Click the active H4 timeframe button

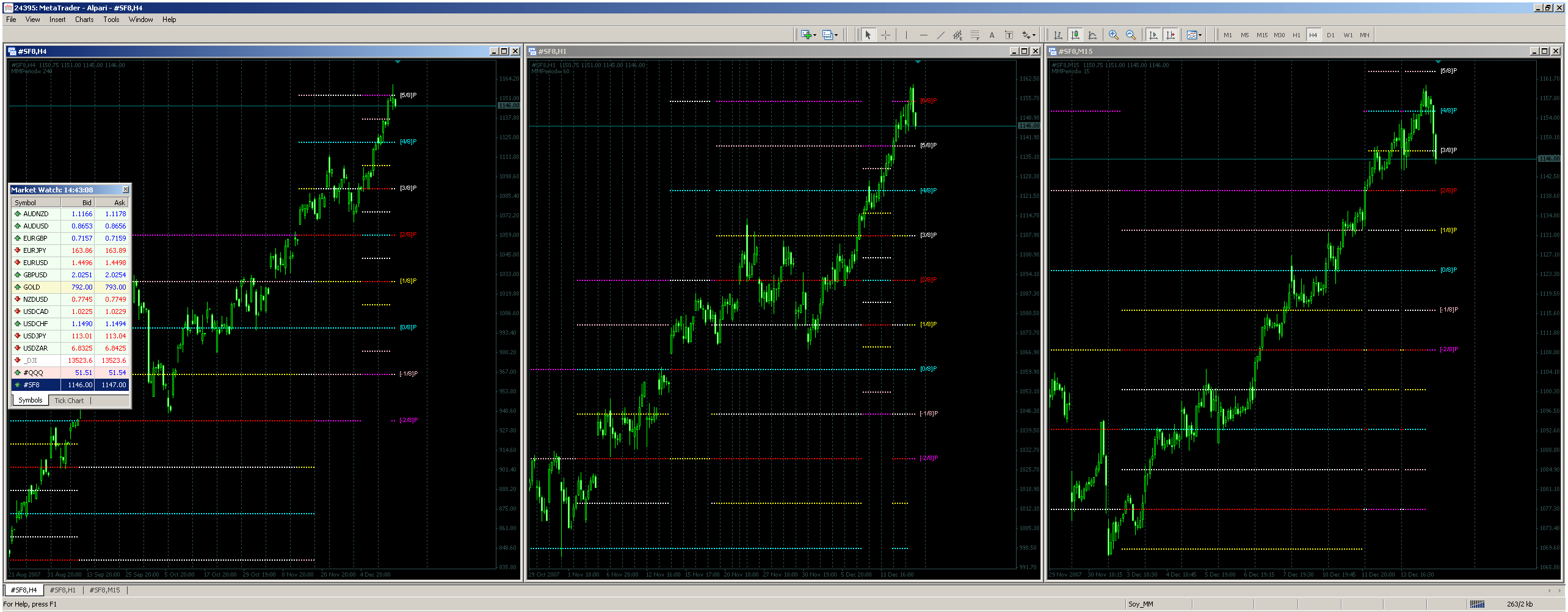(1313, 35)
